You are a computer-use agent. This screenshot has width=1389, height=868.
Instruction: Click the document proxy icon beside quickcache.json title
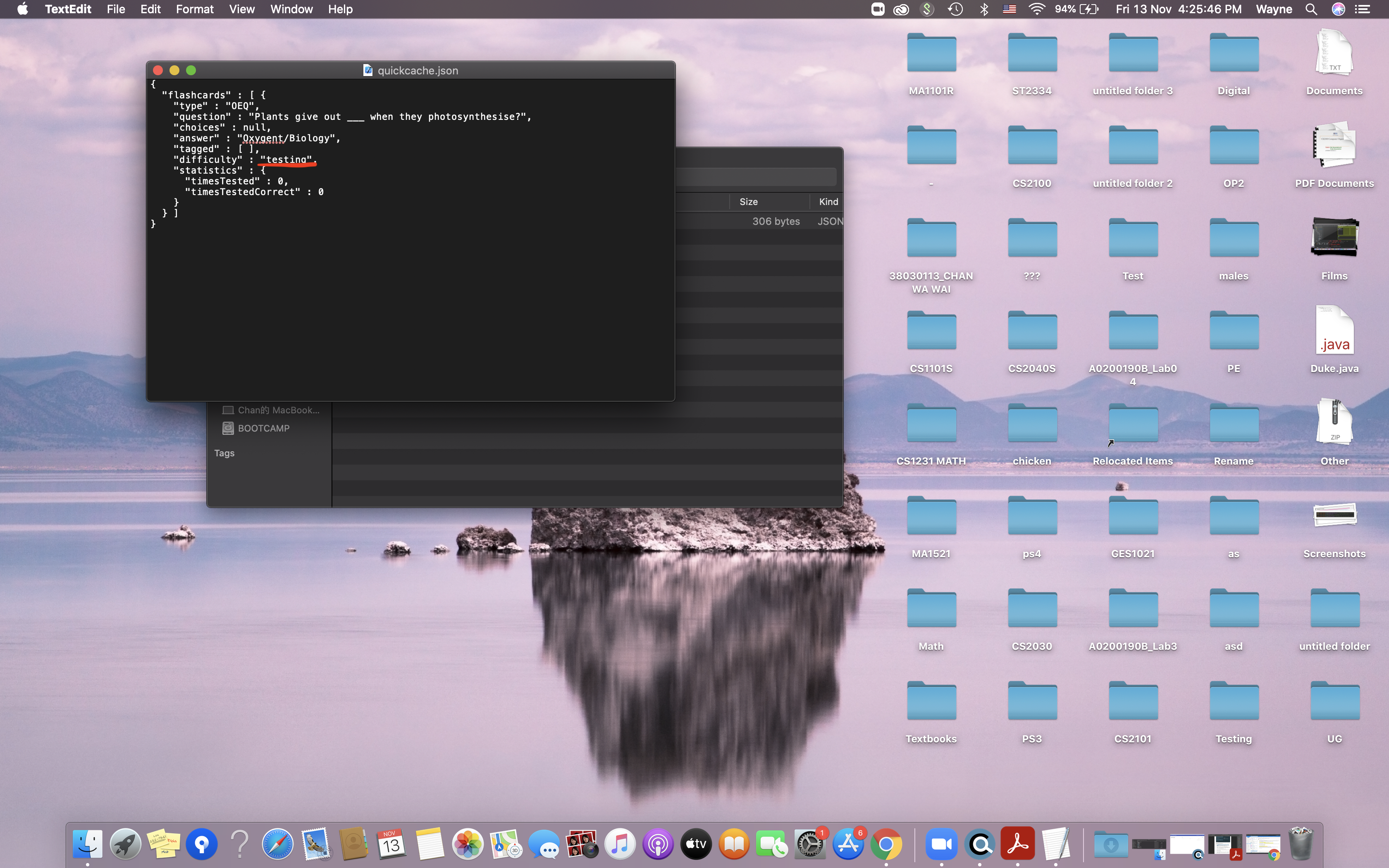[368, 70]
